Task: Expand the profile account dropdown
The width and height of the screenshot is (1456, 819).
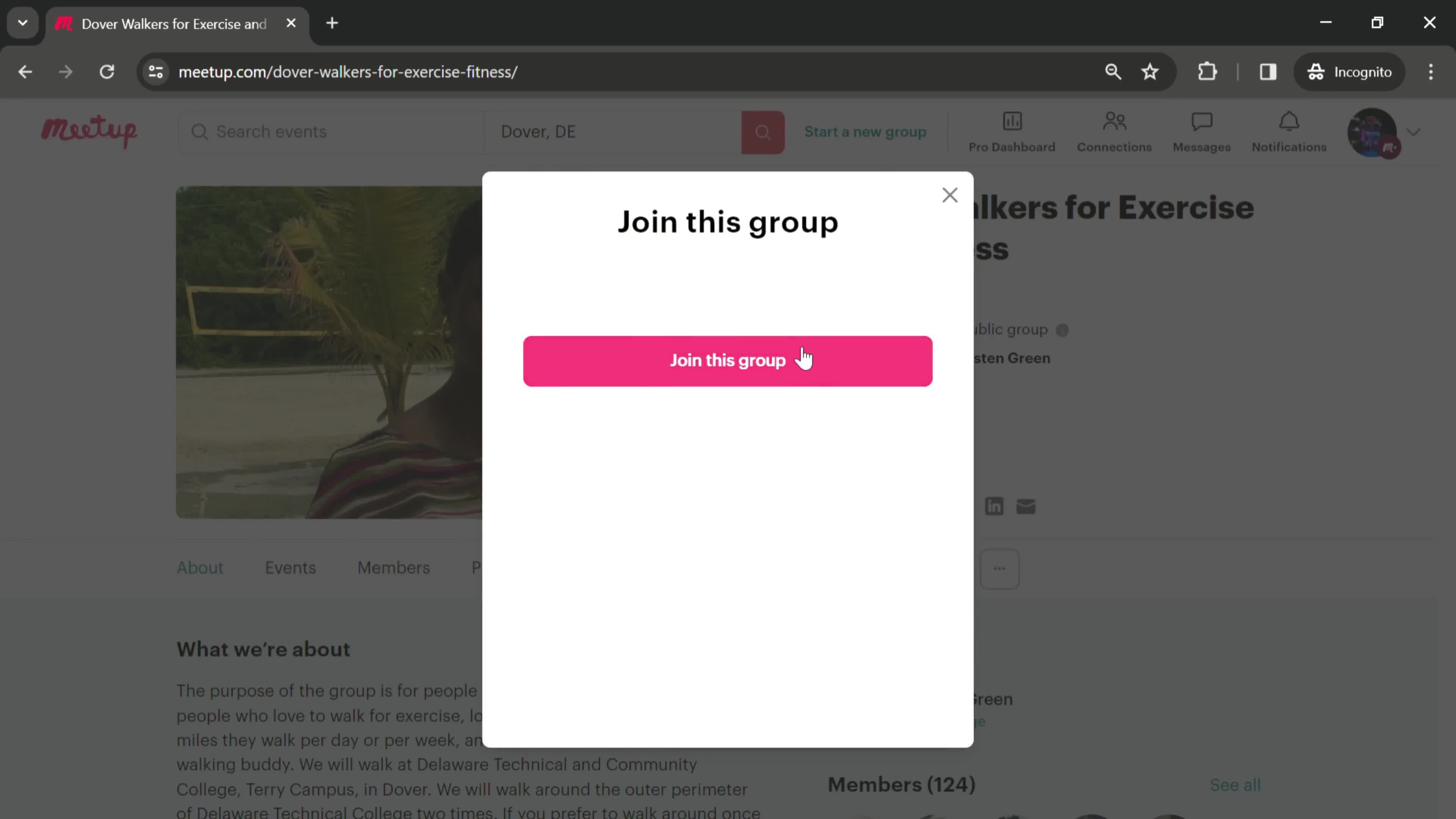Action: (1415, 131)
